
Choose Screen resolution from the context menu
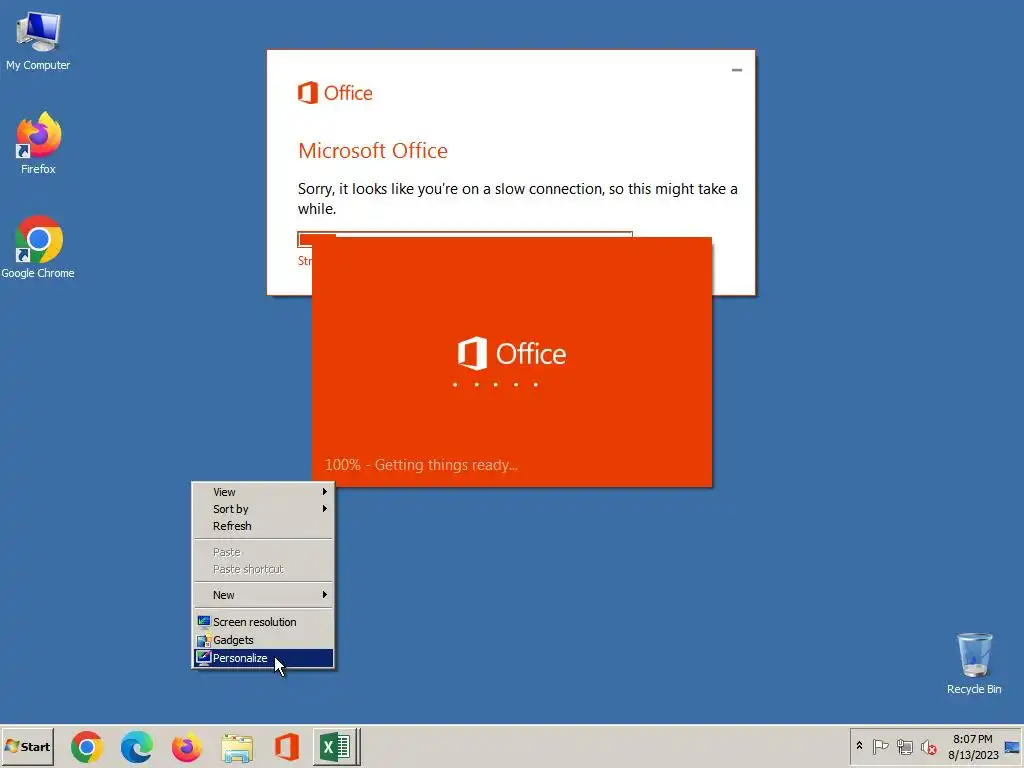coord(264,622)
